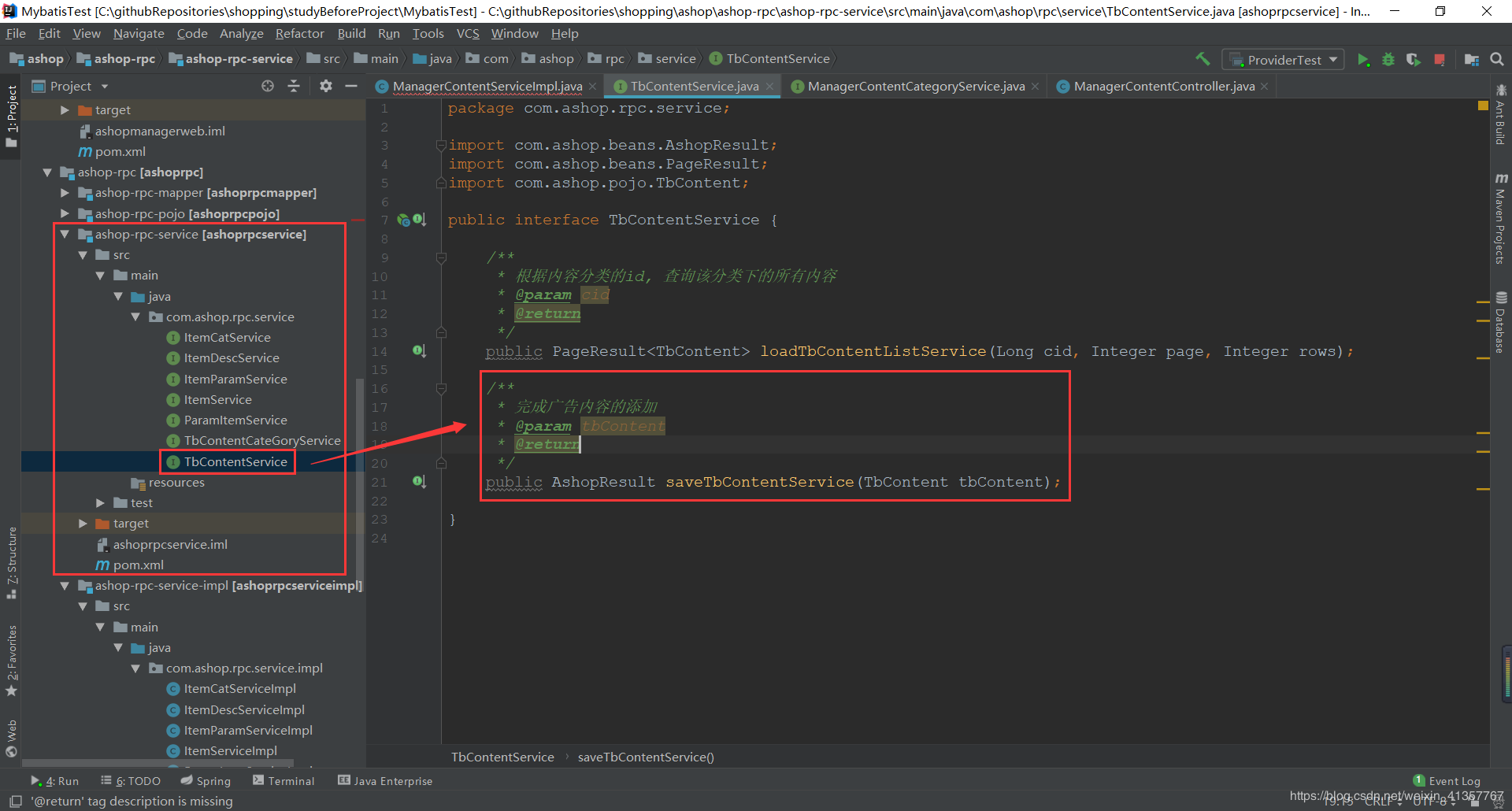1512x811 pixels.
Task: Run with coverage icon in the toolbar
Action: 1414,60
